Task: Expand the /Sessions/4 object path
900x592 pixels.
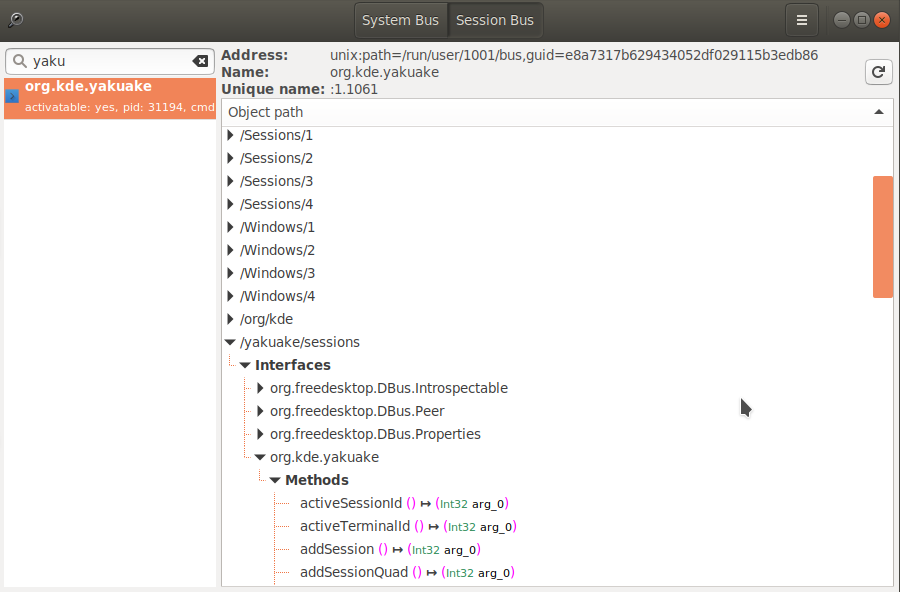Action: pyautogui.click(x=230, y=204)
